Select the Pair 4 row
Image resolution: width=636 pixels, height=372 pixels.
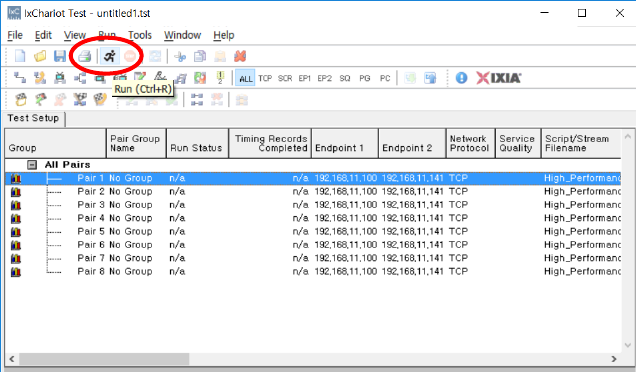(313, 218)
